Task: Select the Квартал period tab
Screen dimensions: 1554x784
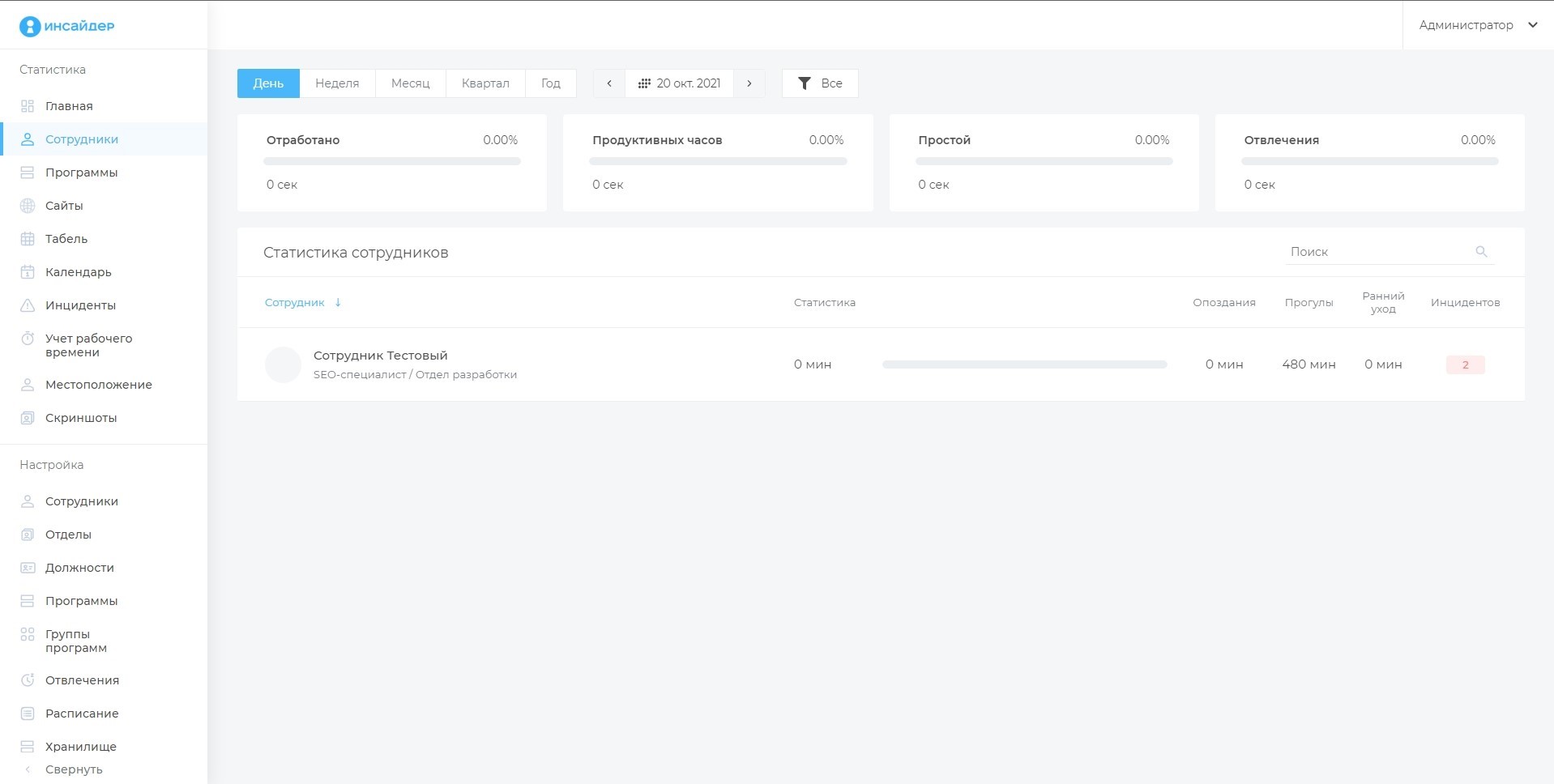Action: tap(485, 83)
